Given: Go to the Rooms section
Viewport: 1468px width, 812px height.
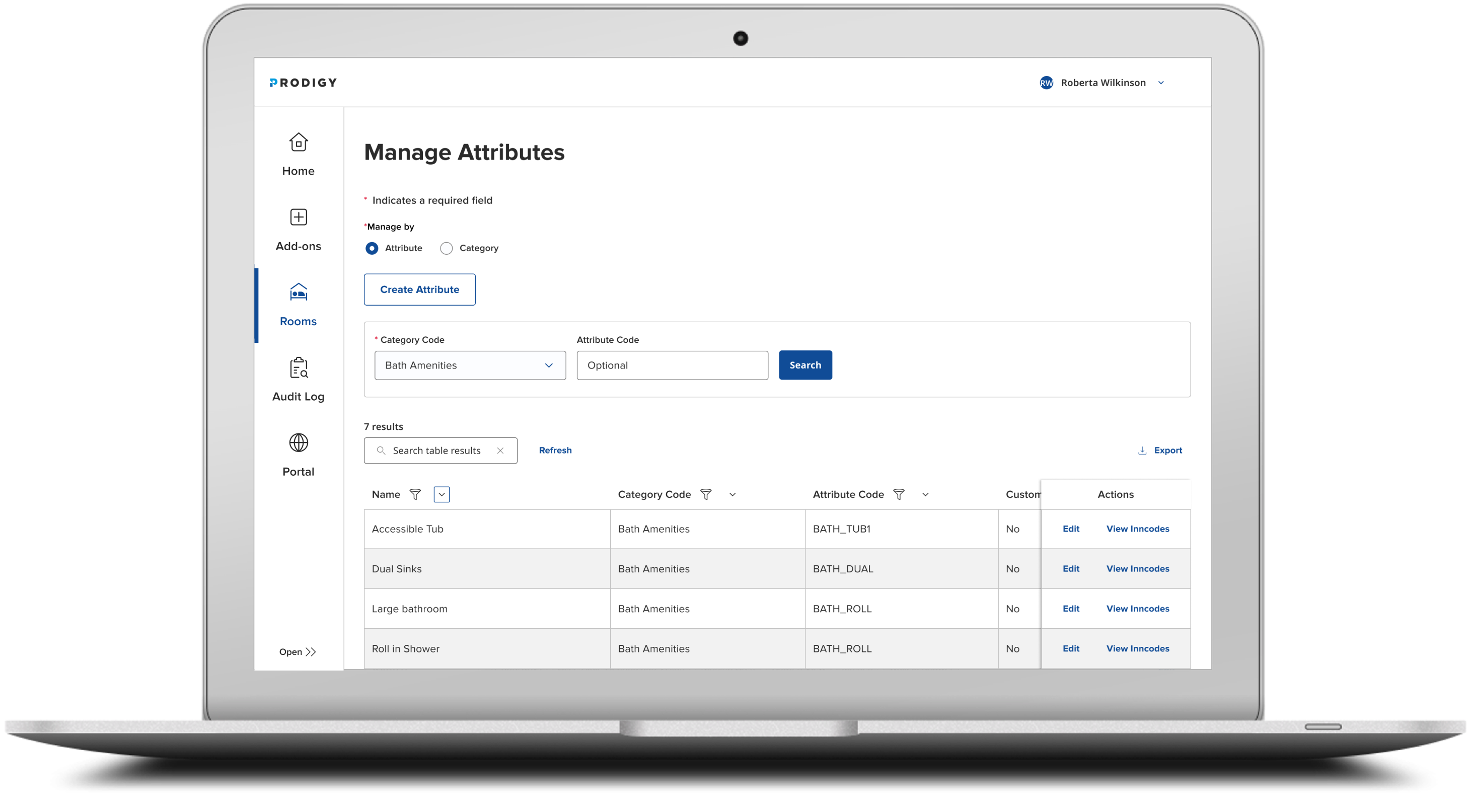Looking at the screenshot, I should point(298,306).
